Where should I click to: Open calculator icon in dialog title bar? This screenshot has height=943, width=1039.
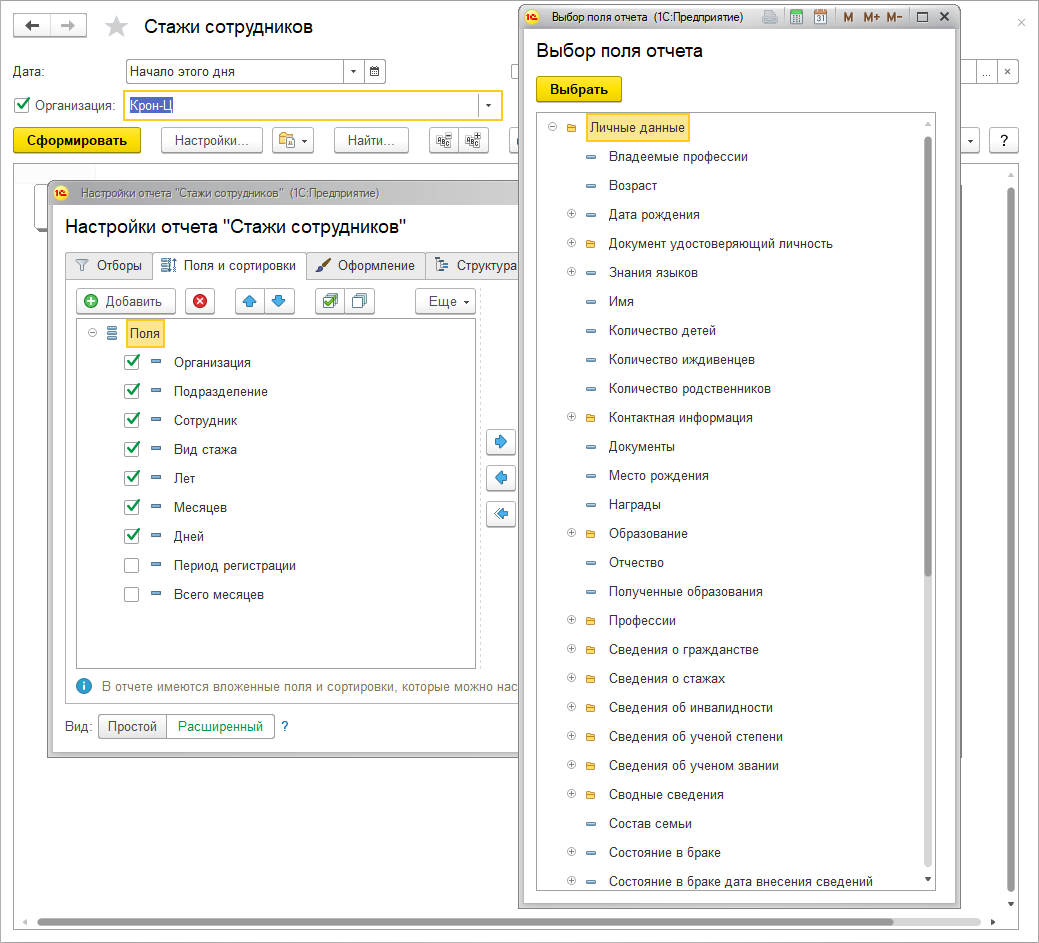pyautogui.click(x=796, y=17)
